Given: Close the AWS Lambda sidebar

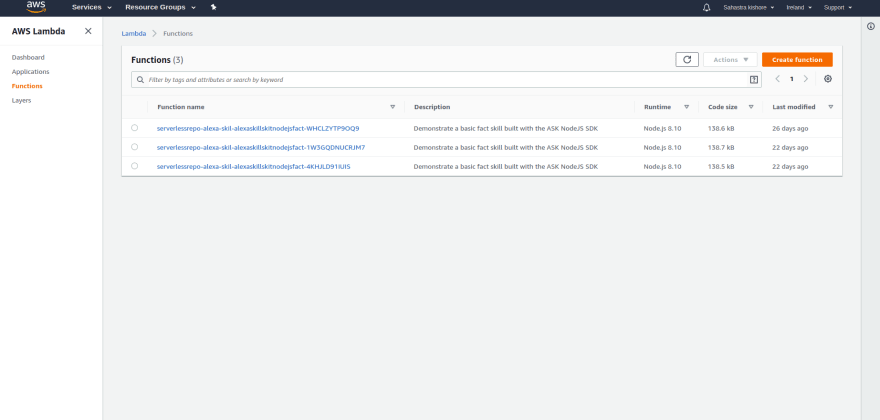Looking at the screenshot, I should pos(88,31).
